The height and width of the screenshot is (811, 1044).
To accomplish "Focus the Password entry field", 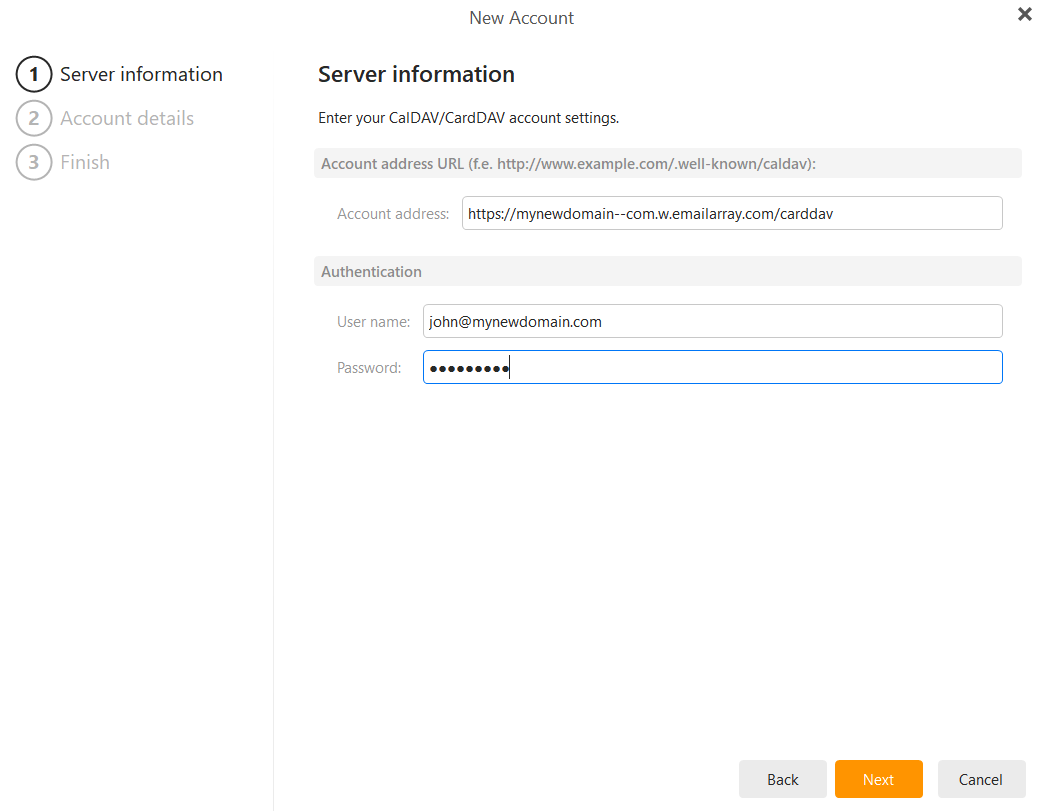I will click(712, 367).
